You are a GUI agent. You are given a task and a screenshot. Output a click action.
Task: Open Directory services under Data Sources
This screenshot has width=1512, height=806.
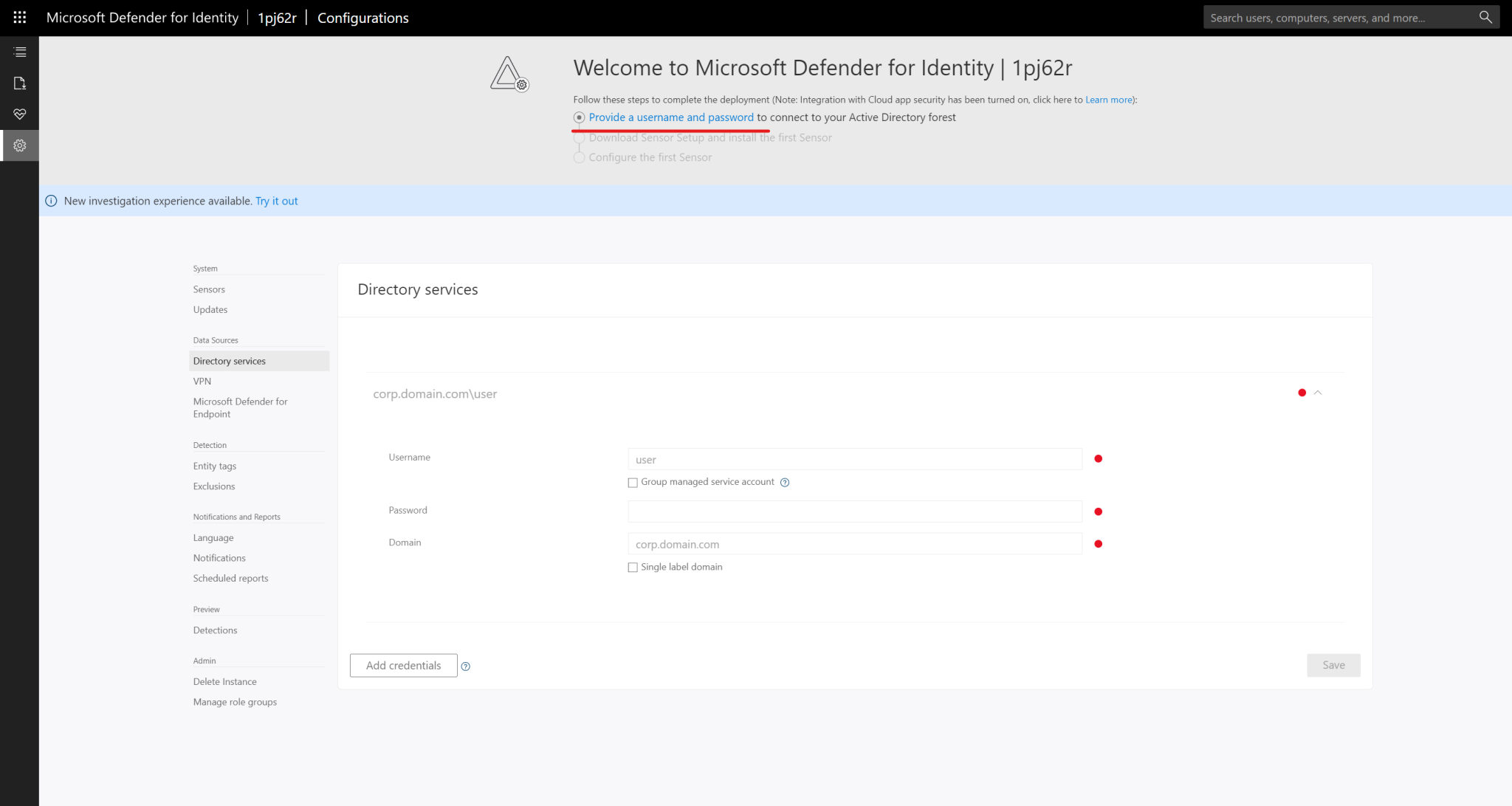(230, 360)
